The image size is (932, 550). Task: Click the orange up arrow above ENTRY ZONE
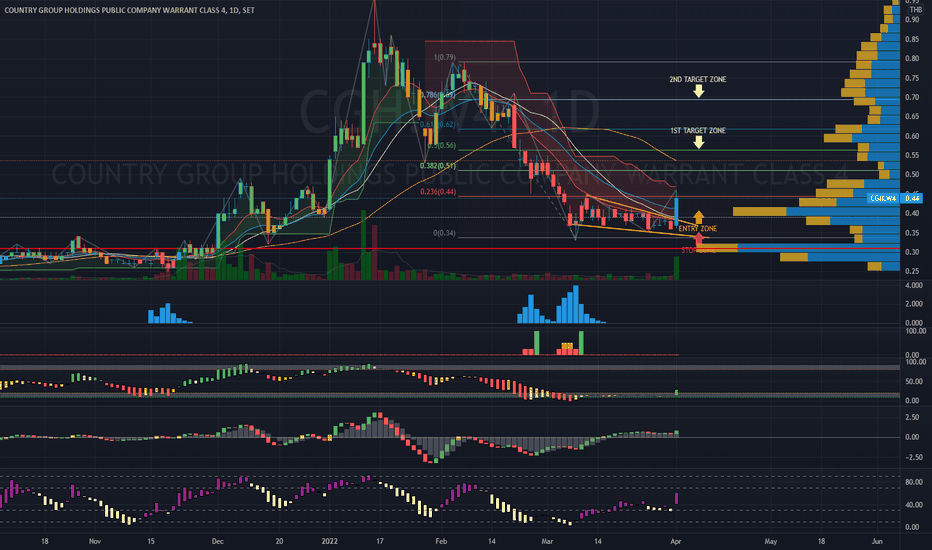pyautogui.click(x=698, y=217)
